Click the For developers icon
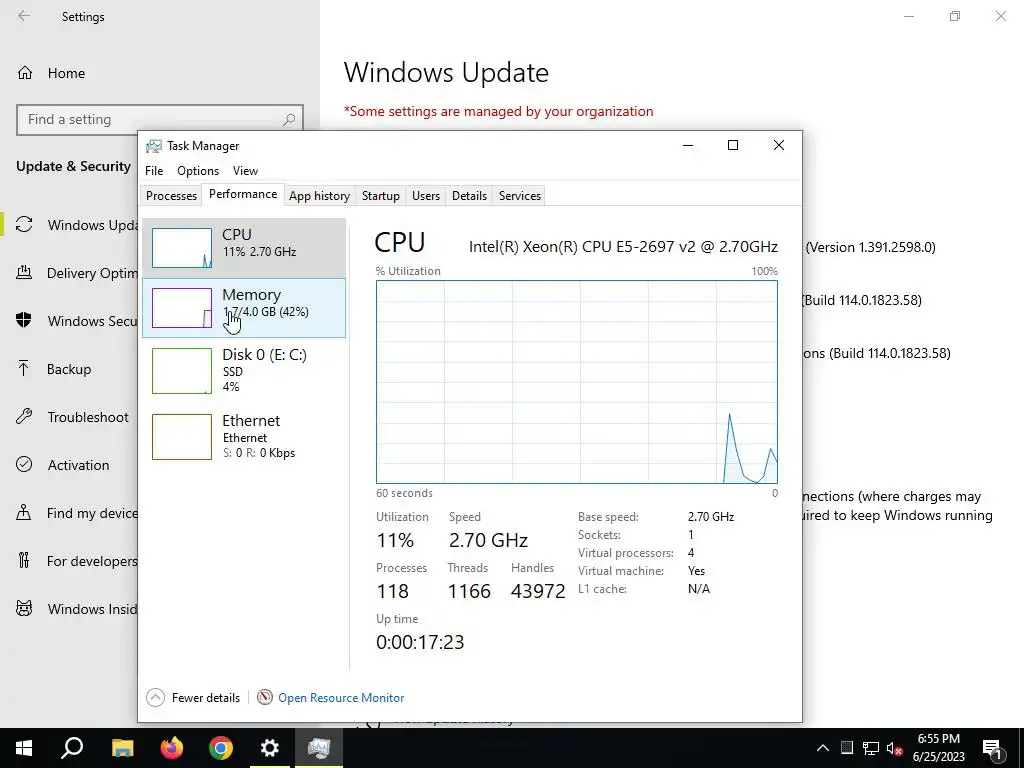This screenshot has width=1024, height=768. click(24, 560)
